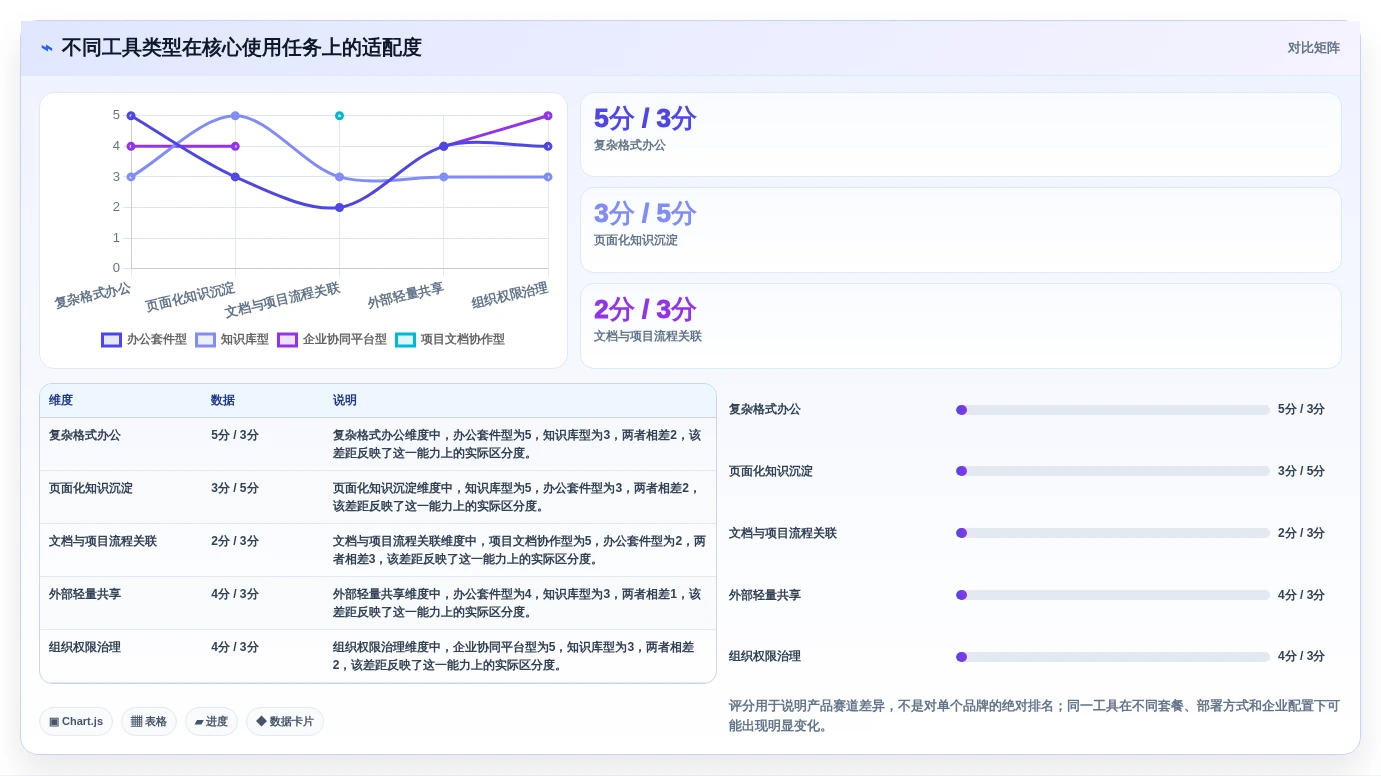Click the lightning icon beside the title

pyautogui.click(x=47, y=48)
